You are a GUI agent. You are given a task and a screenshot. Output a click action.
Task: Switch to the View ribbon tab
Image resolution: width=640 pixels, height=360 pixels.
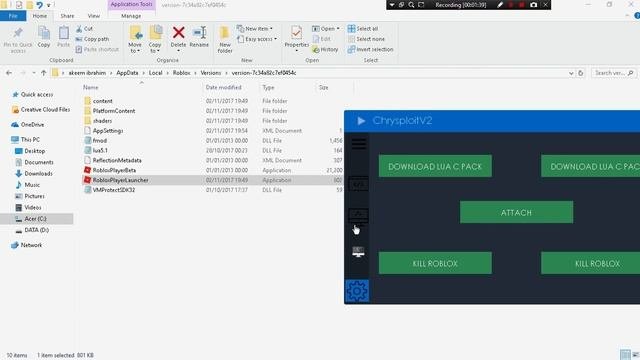click(93, 16)
